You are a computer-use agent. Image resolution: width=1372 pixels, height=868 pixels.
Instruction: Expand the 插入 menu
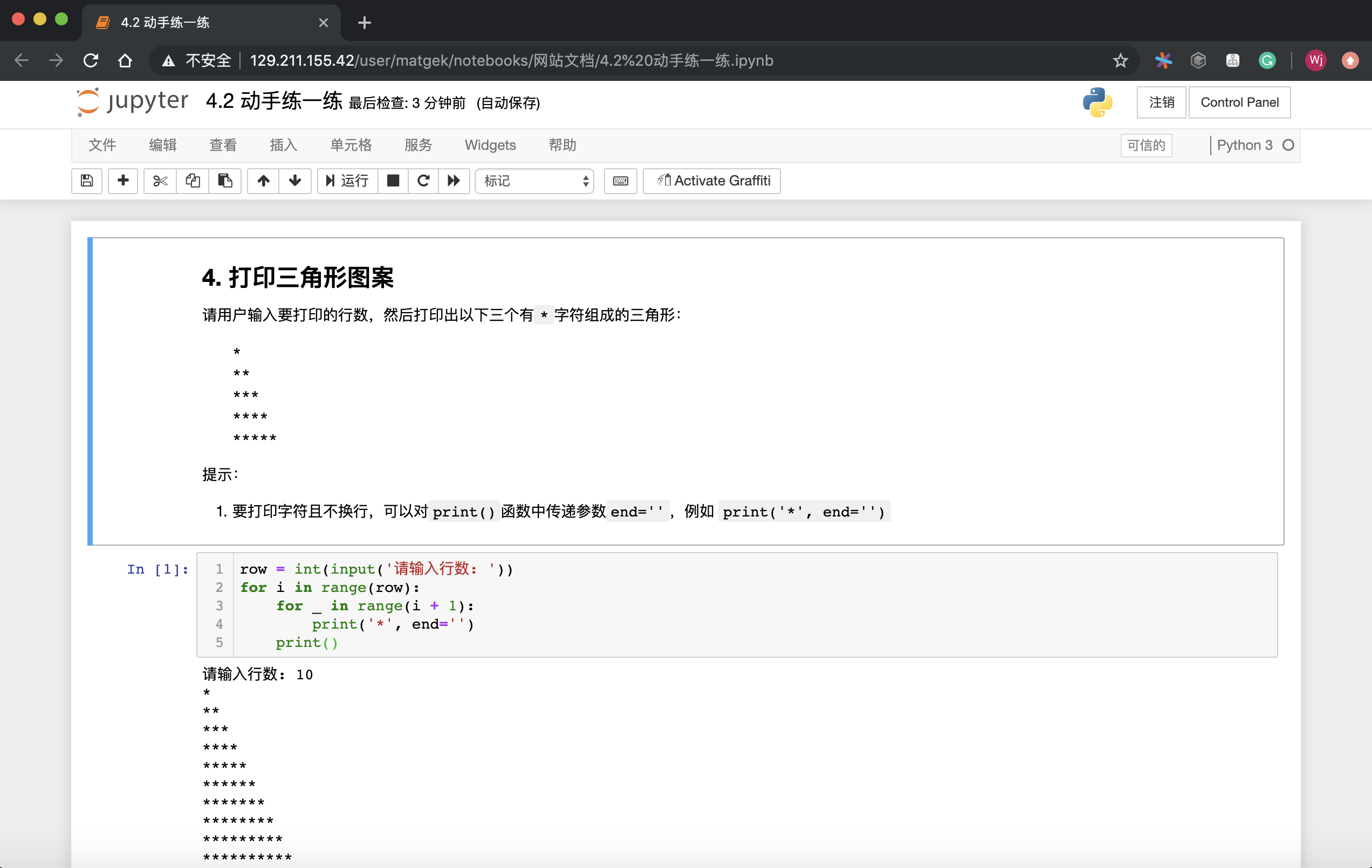[x=282, y=145]
